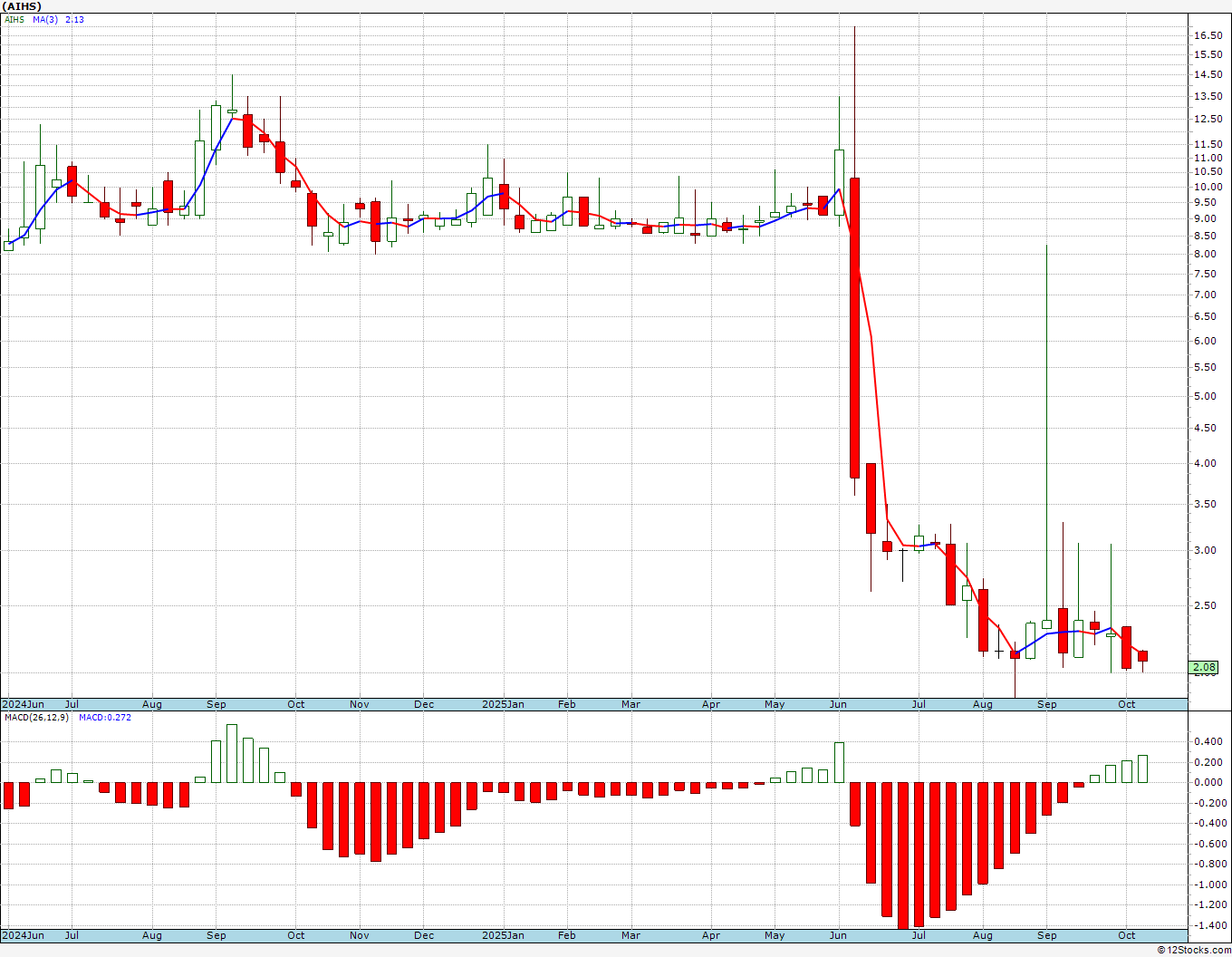Image resolution: width=1232 pixels, height=957 pixels.
Task: Click the (AIHS) chart title
Action: click(22, 6)
